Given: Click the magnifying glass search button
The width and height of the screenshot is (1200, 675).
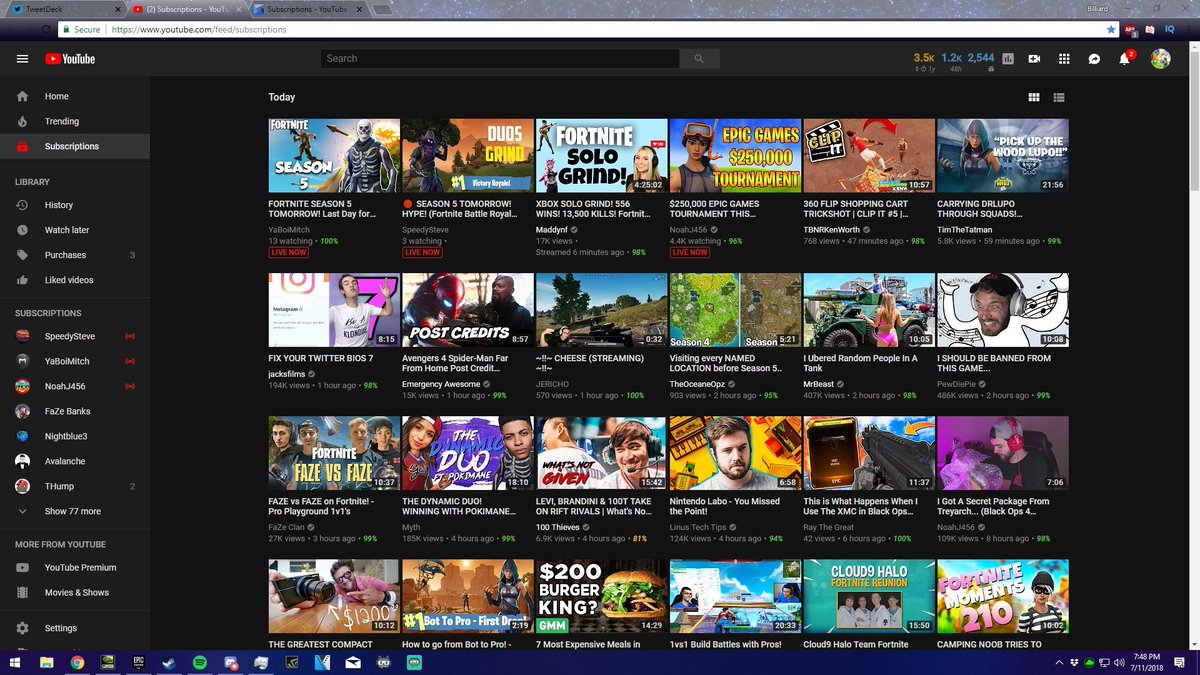Looking at the screenshot, I should click(x=698, y=59).
